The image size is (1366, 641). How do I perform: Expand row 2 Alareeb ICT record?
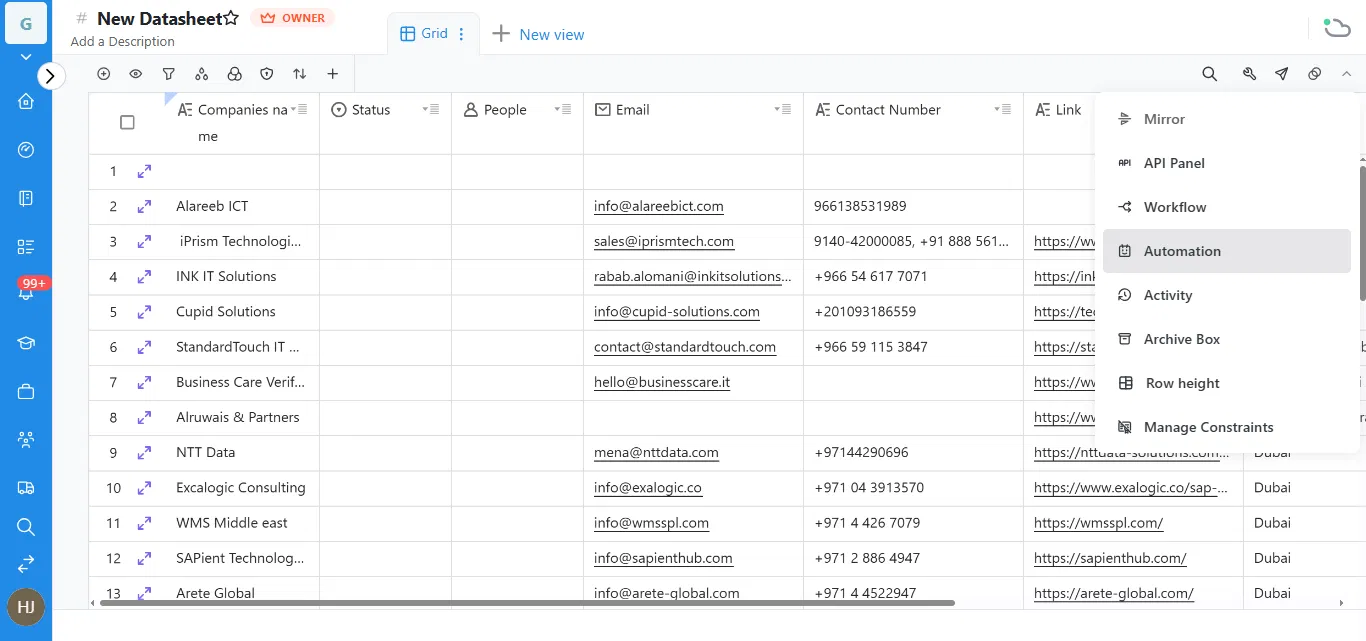pyautogui.click(x=144, y=206)
